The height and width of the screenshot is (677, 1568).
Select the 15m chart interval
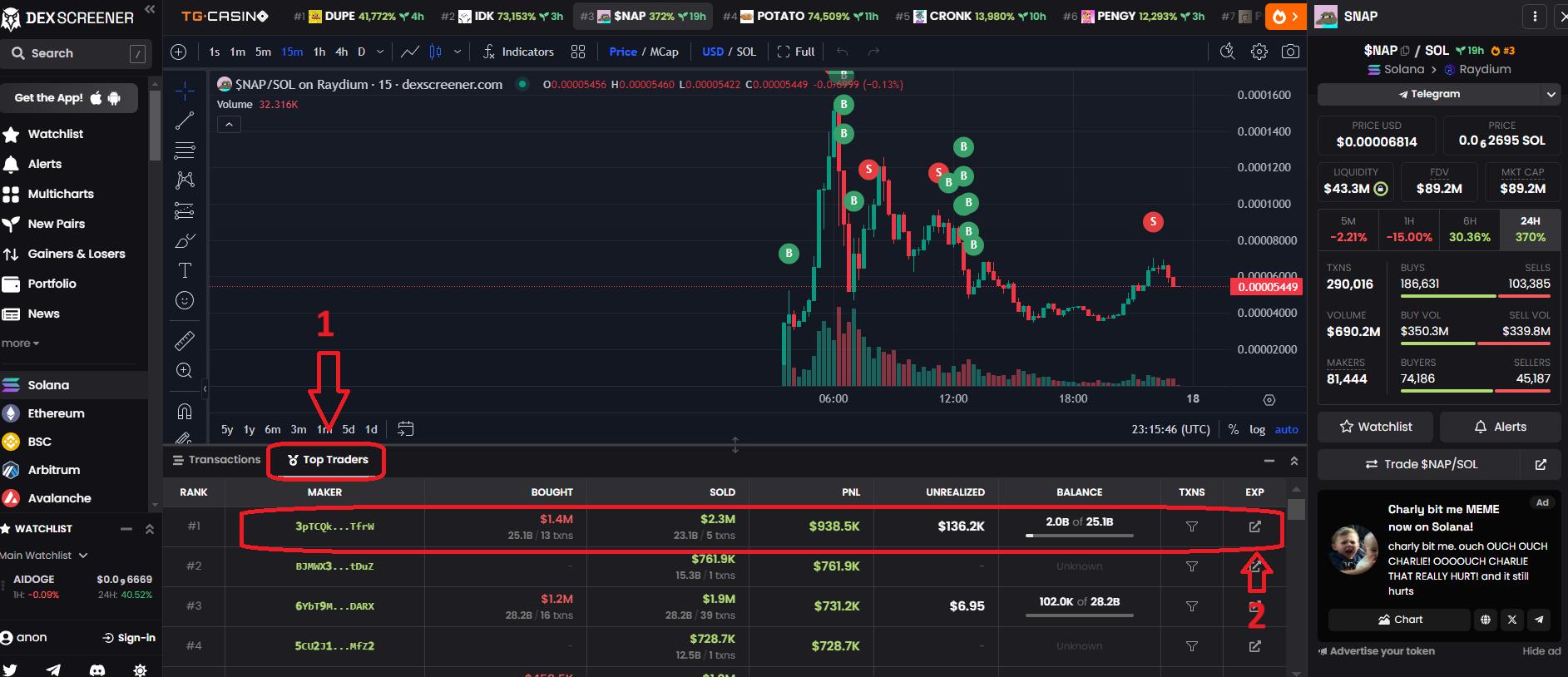pos(292,52)
